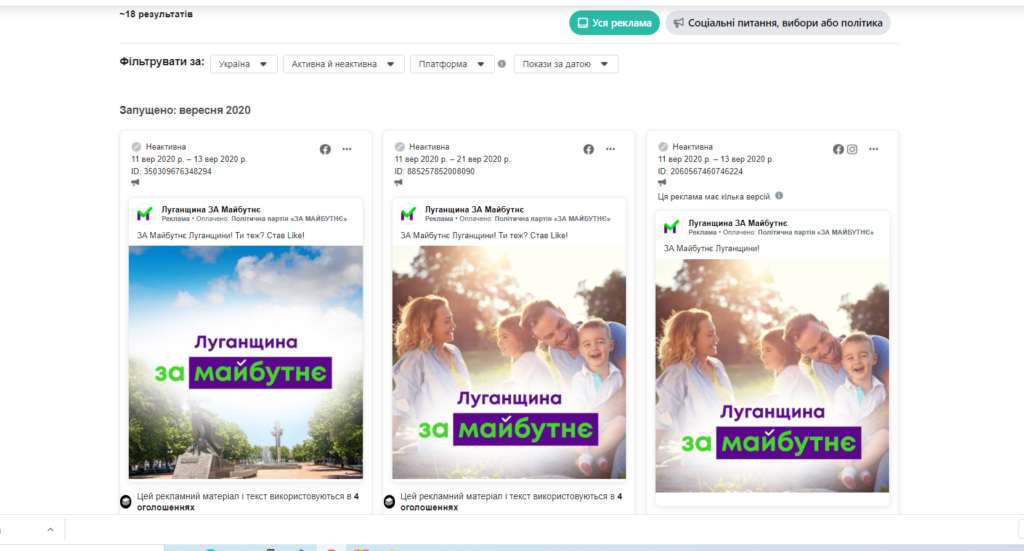Click megaphone icon under ID 885257852008090
Viewport: 1024px width, 551px height.
(x=398, y=183)
